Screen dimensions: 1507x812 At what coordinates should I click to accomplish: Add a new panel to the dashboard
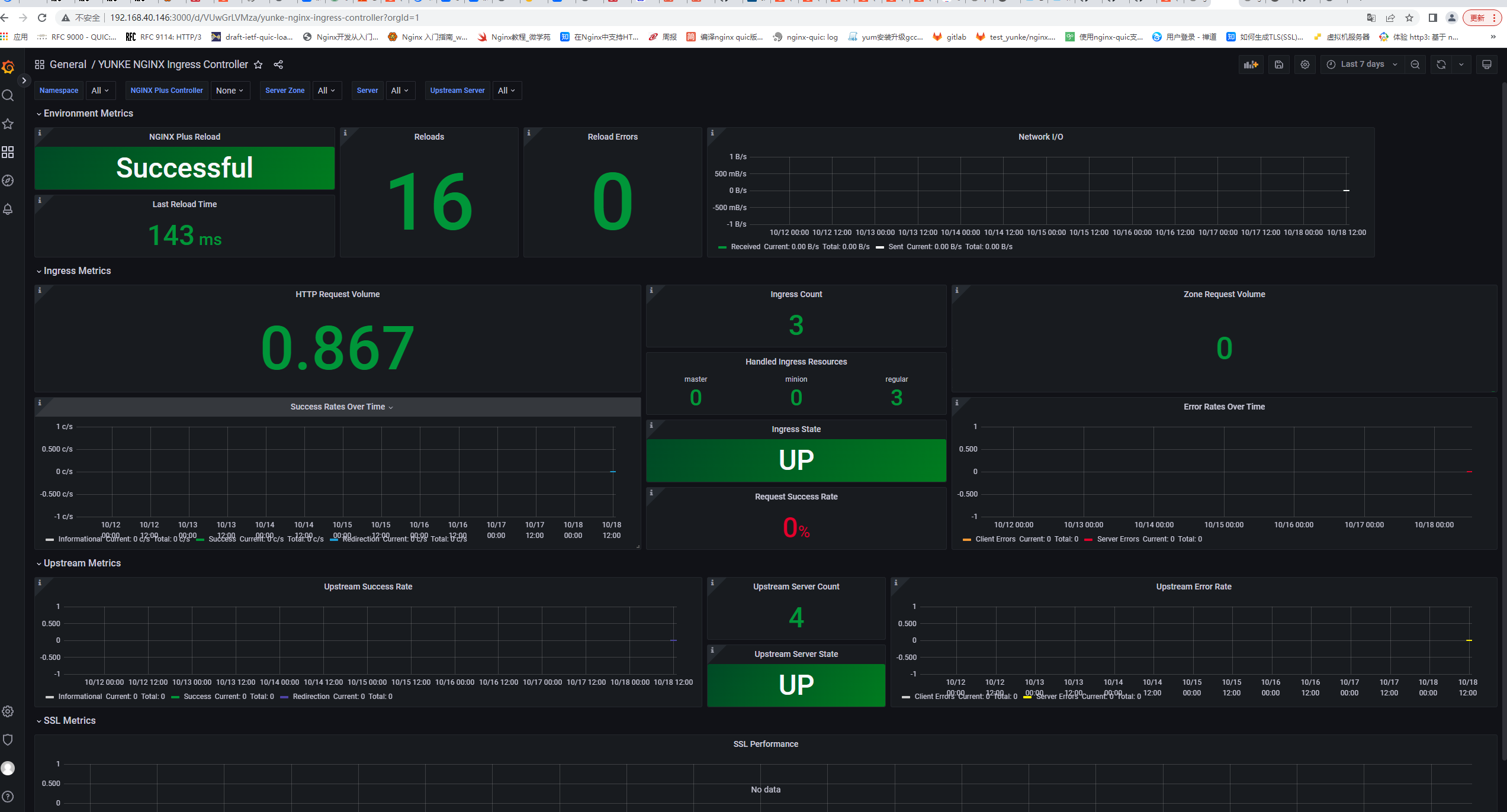pyautogui.click(x=1251, y=65)
